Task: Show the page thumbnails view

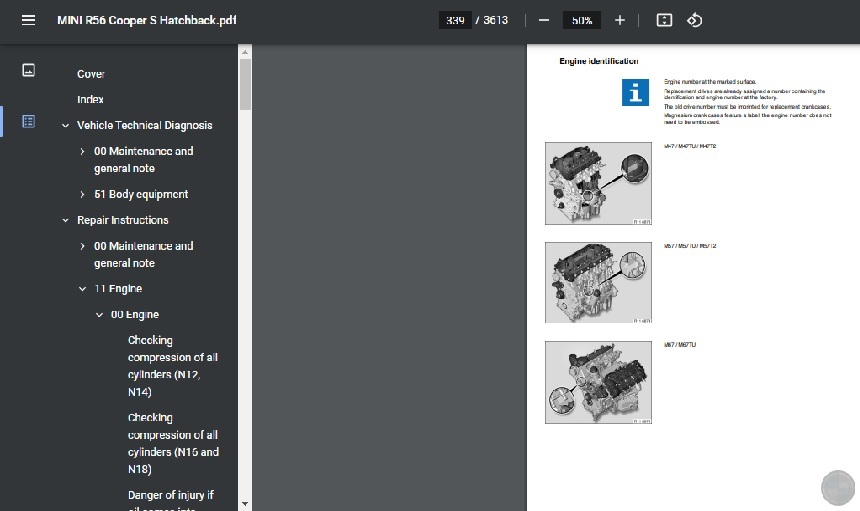Action: [29, 70]
